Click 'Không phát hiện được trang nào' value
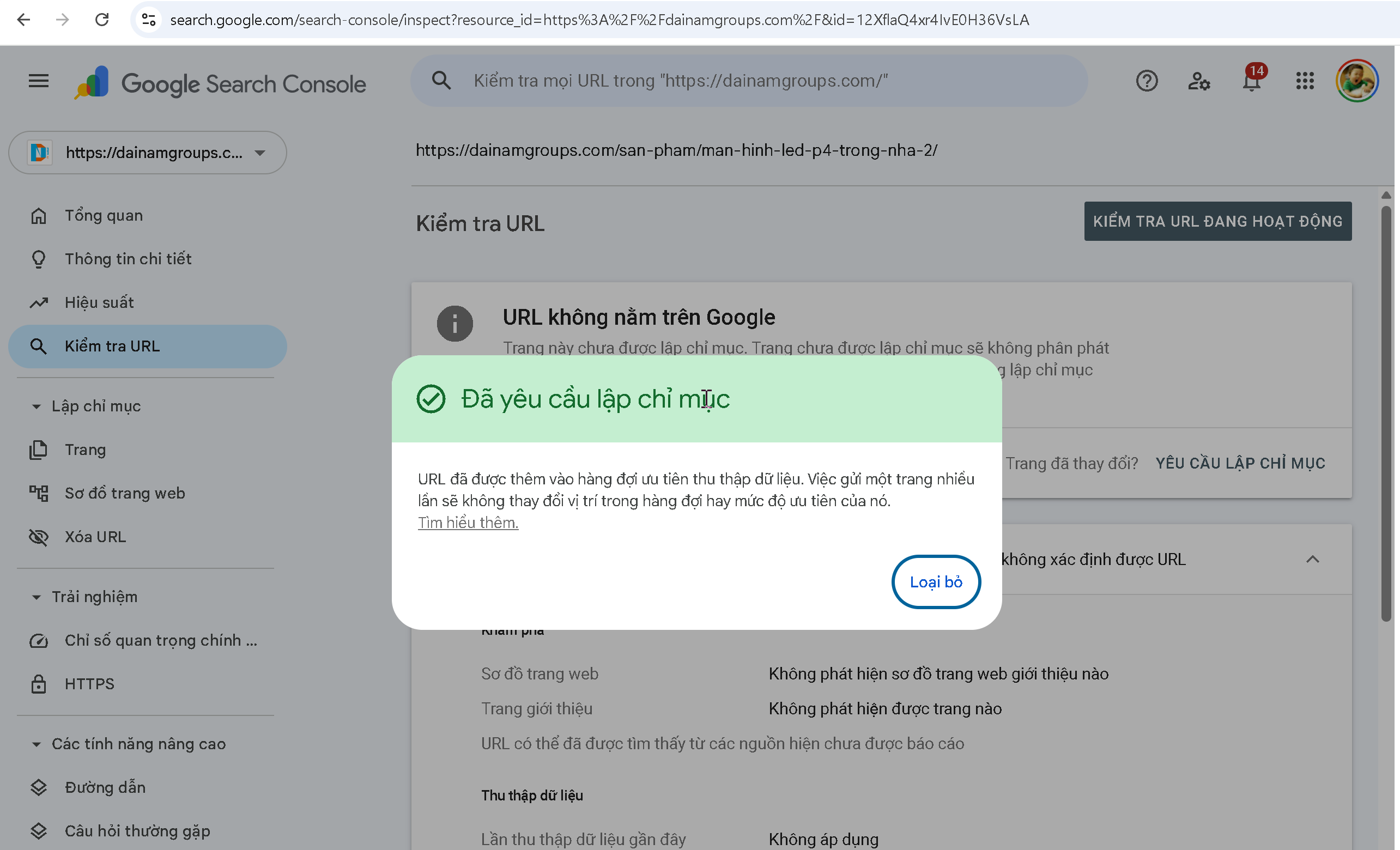This screenshot has width=1400, height=850. click(x=884, y=708)
